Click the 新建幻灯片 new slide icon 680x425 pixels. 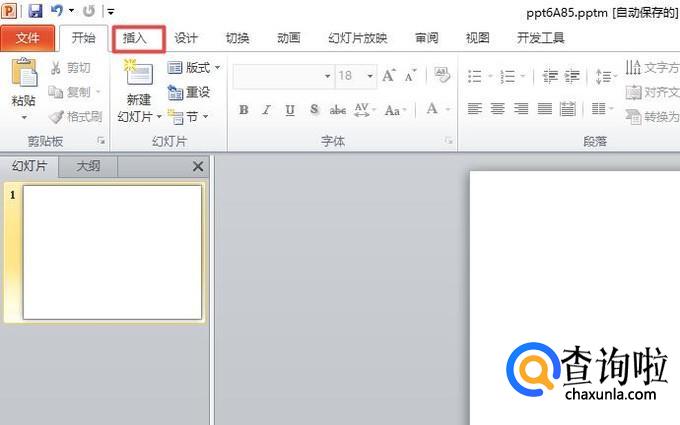(x=138, y=73)
